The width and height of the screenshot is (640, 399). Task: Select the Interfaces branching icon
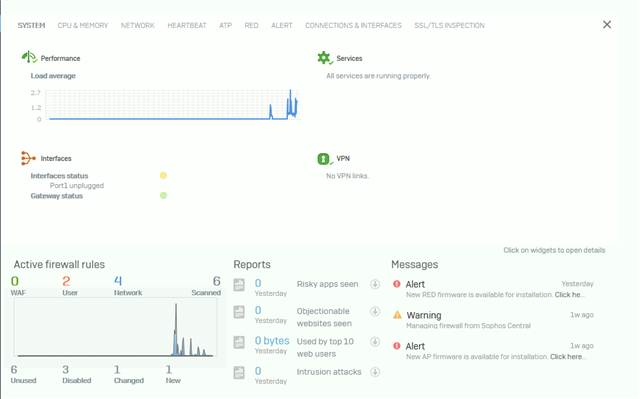(28, 158)
